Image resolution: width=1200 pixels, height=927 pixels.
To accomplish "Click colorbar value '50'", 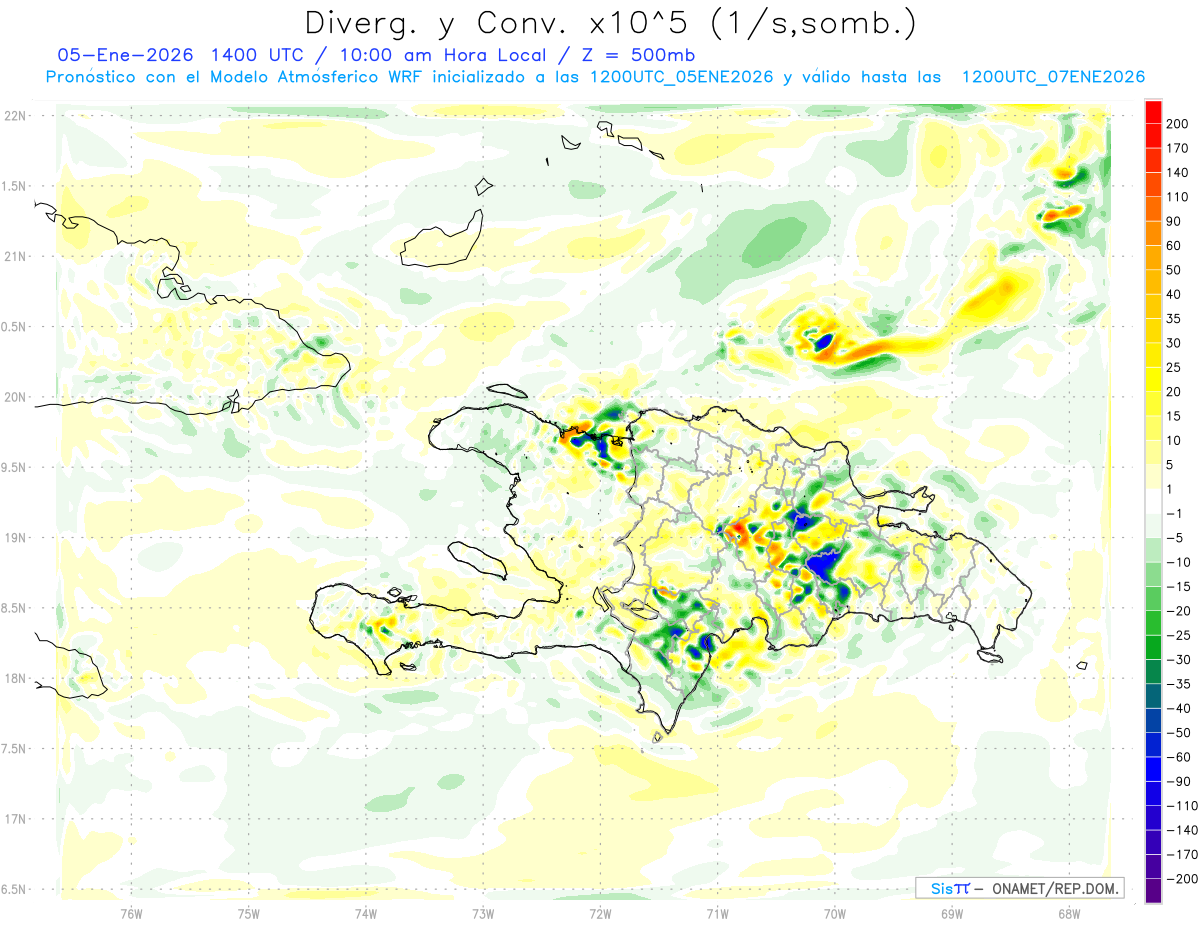I will [x=1174, y=270].
